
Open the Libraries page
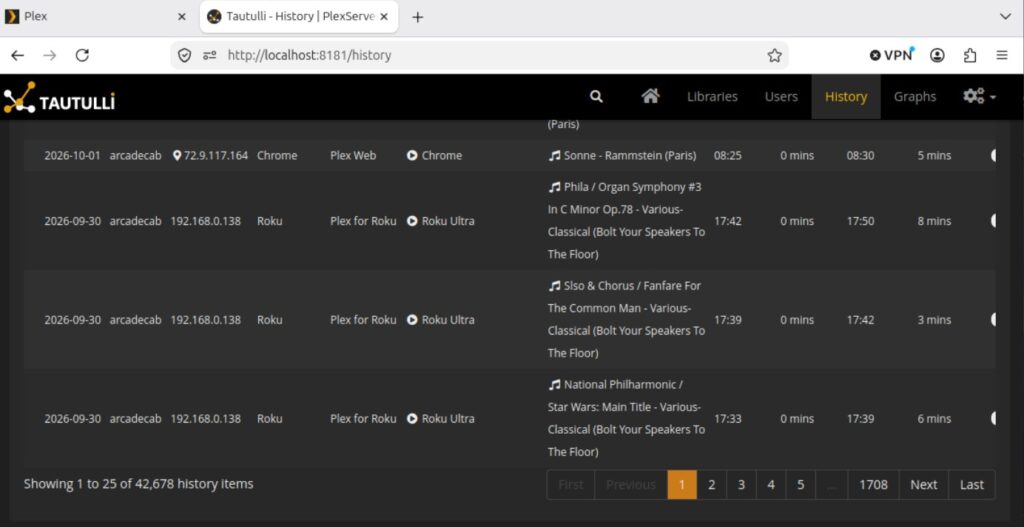point(712,97)
